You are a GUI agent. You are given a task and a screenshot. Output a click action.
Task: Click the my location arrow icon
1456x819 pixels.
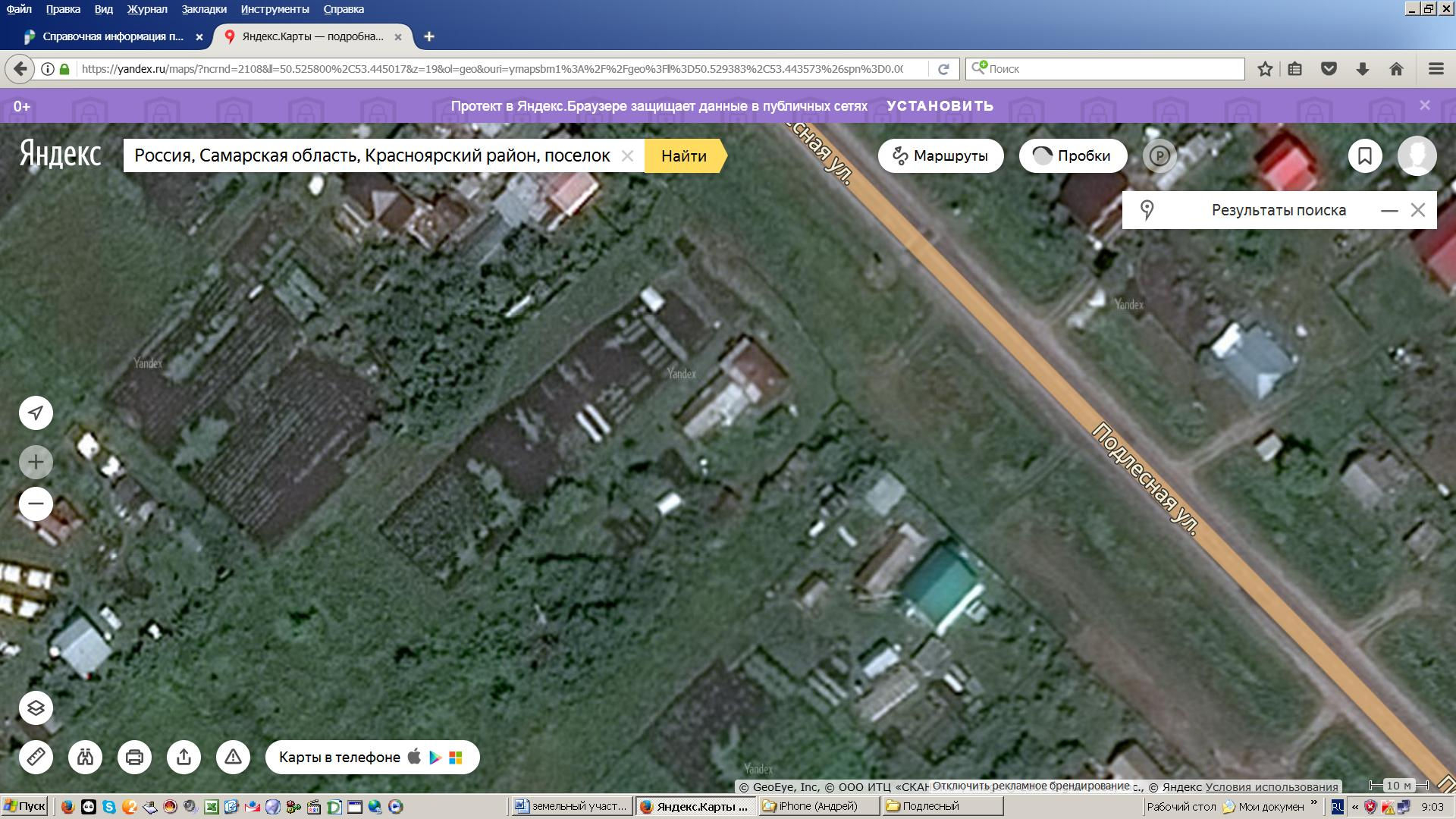point(36,413)
